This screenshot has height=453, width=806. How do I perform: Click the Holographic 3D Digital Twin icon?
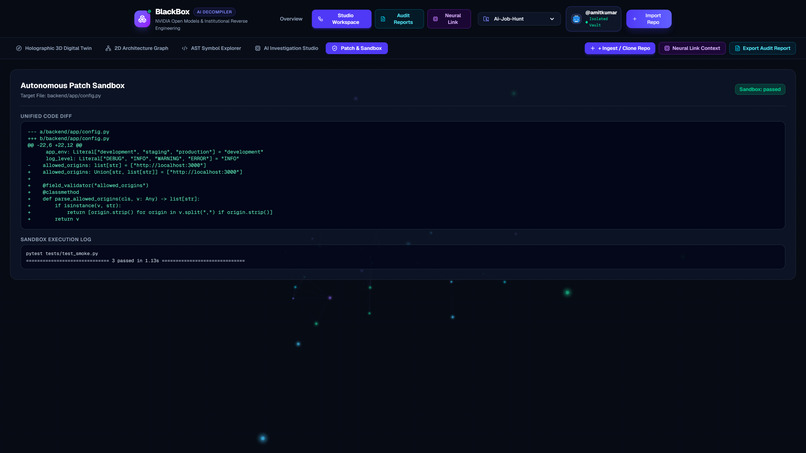pos(19,48)
